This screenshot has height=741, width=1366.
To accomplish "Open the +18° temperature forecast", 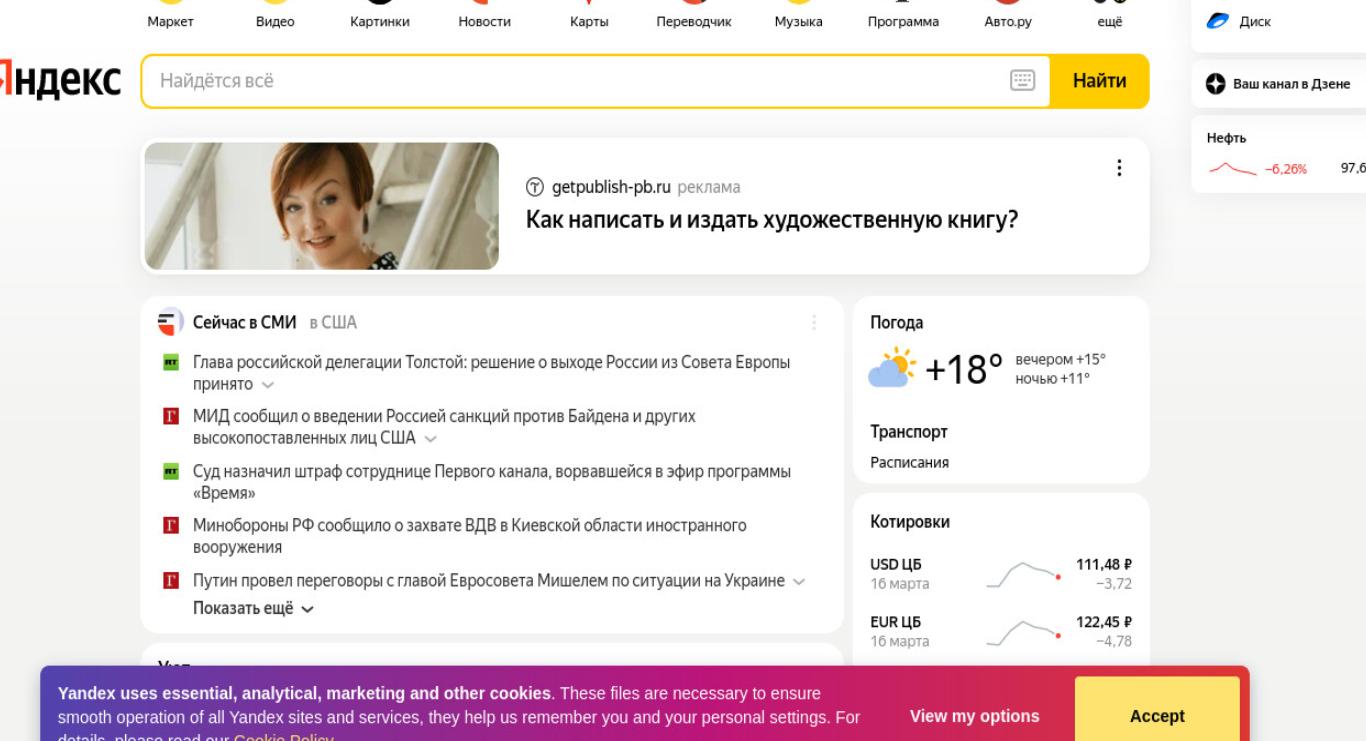I will [x=964, y=370].
